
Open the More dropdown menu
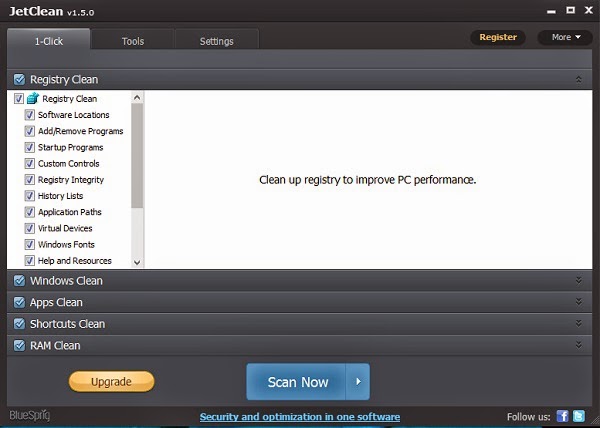(x=565, y=37)
